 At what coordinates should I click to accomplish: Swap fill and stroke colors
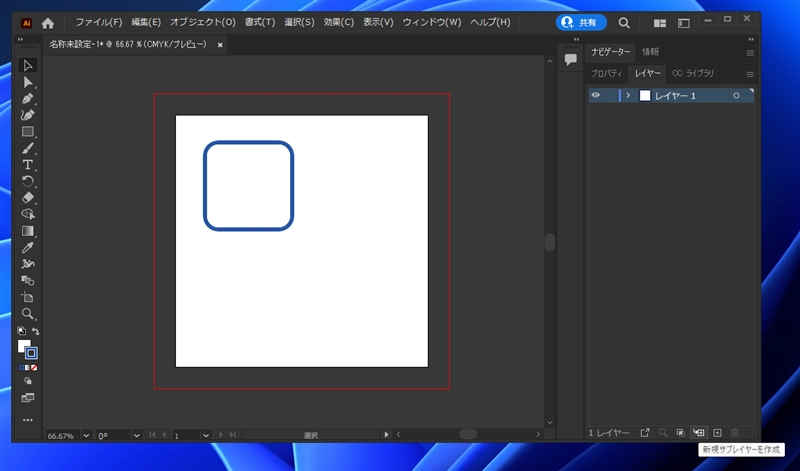[x=35, y=331]
